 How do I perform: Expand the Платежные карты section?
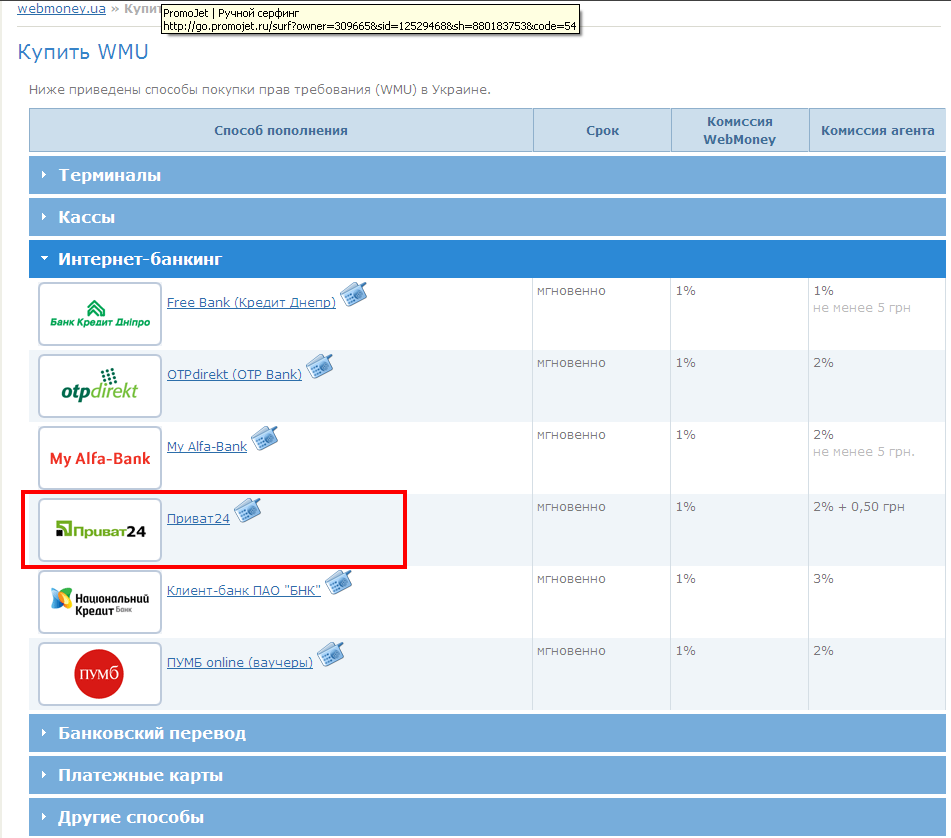click(x=487, y=775)
